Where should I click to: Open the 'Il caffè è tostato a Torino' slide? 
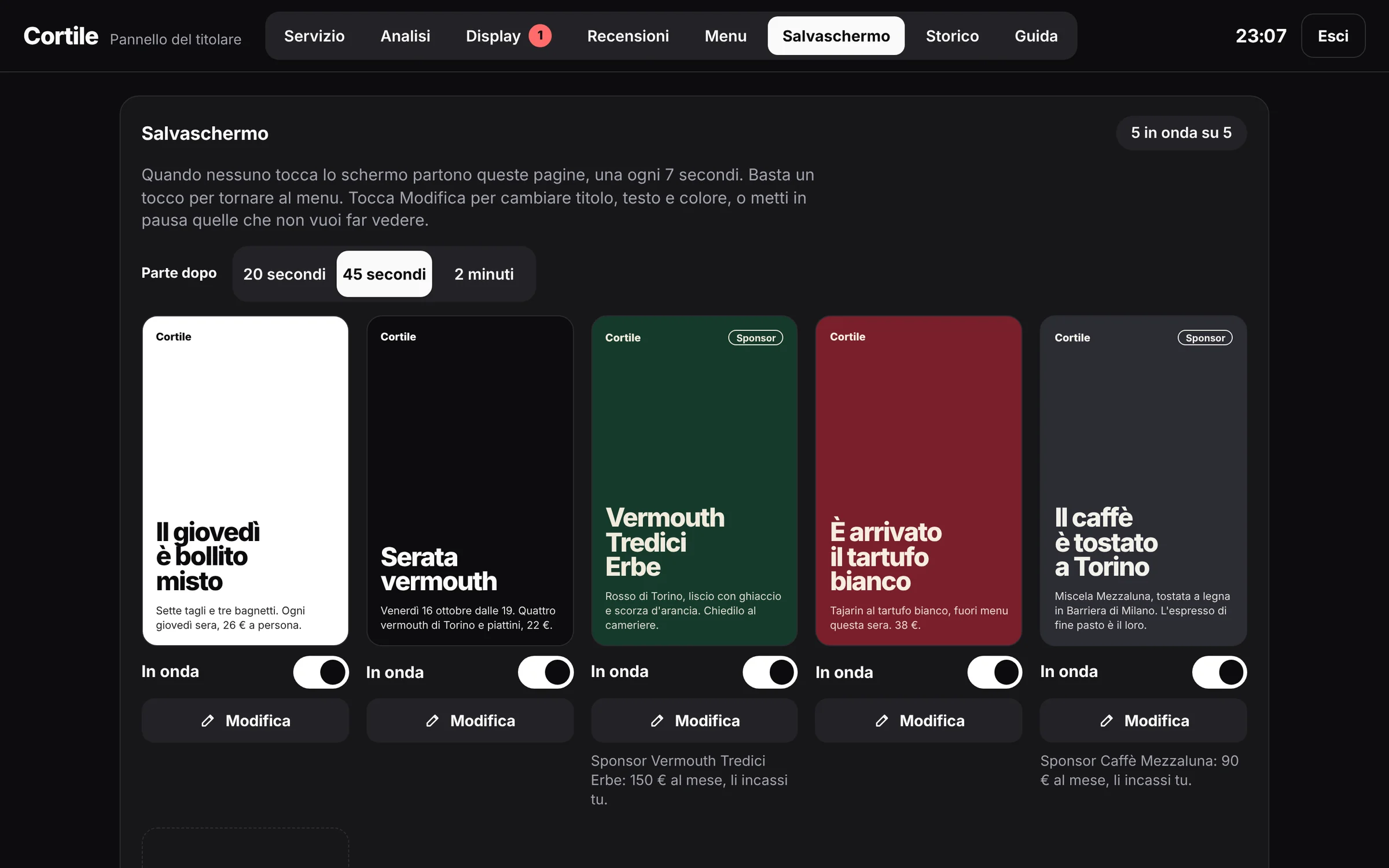click(x=1143, y=480)
